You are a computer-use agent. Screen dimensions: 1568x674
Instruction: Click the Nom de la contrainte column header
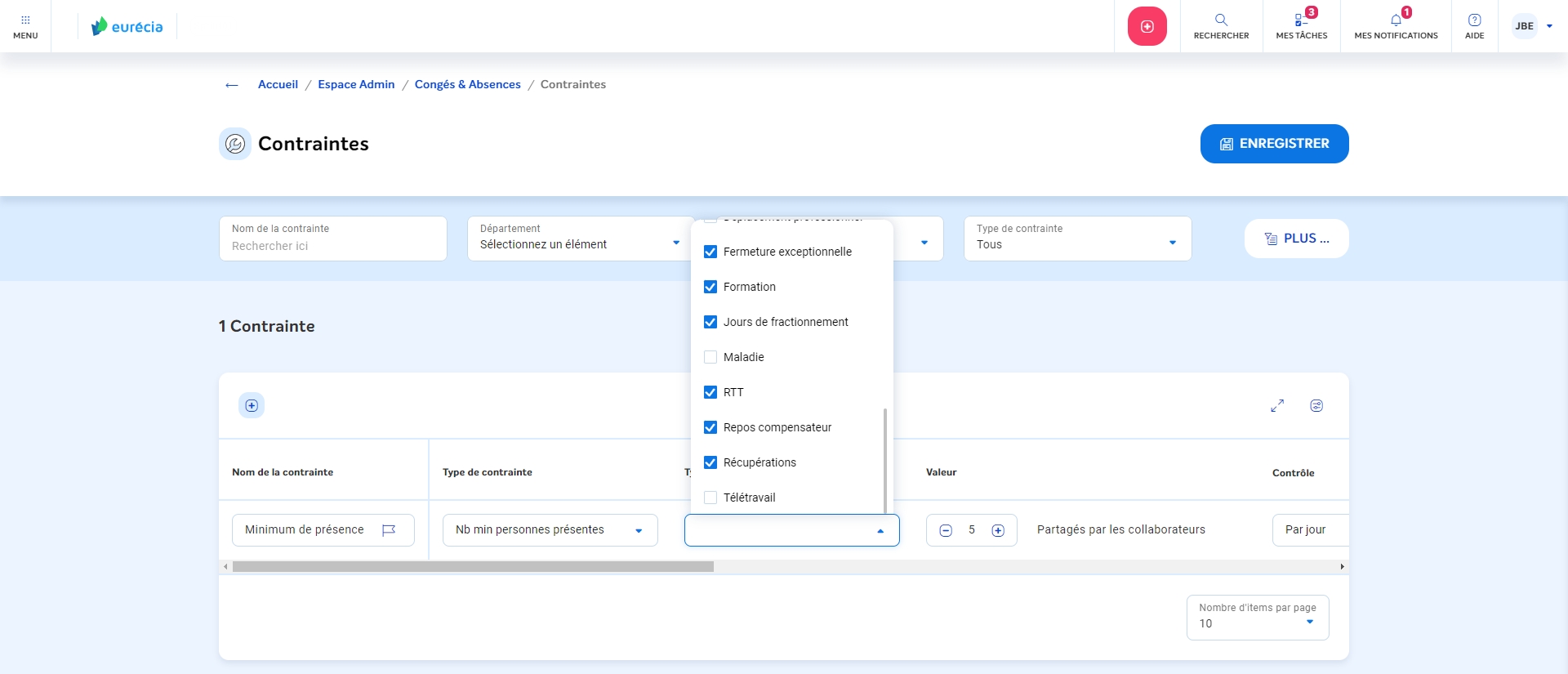tap(283, 472)
